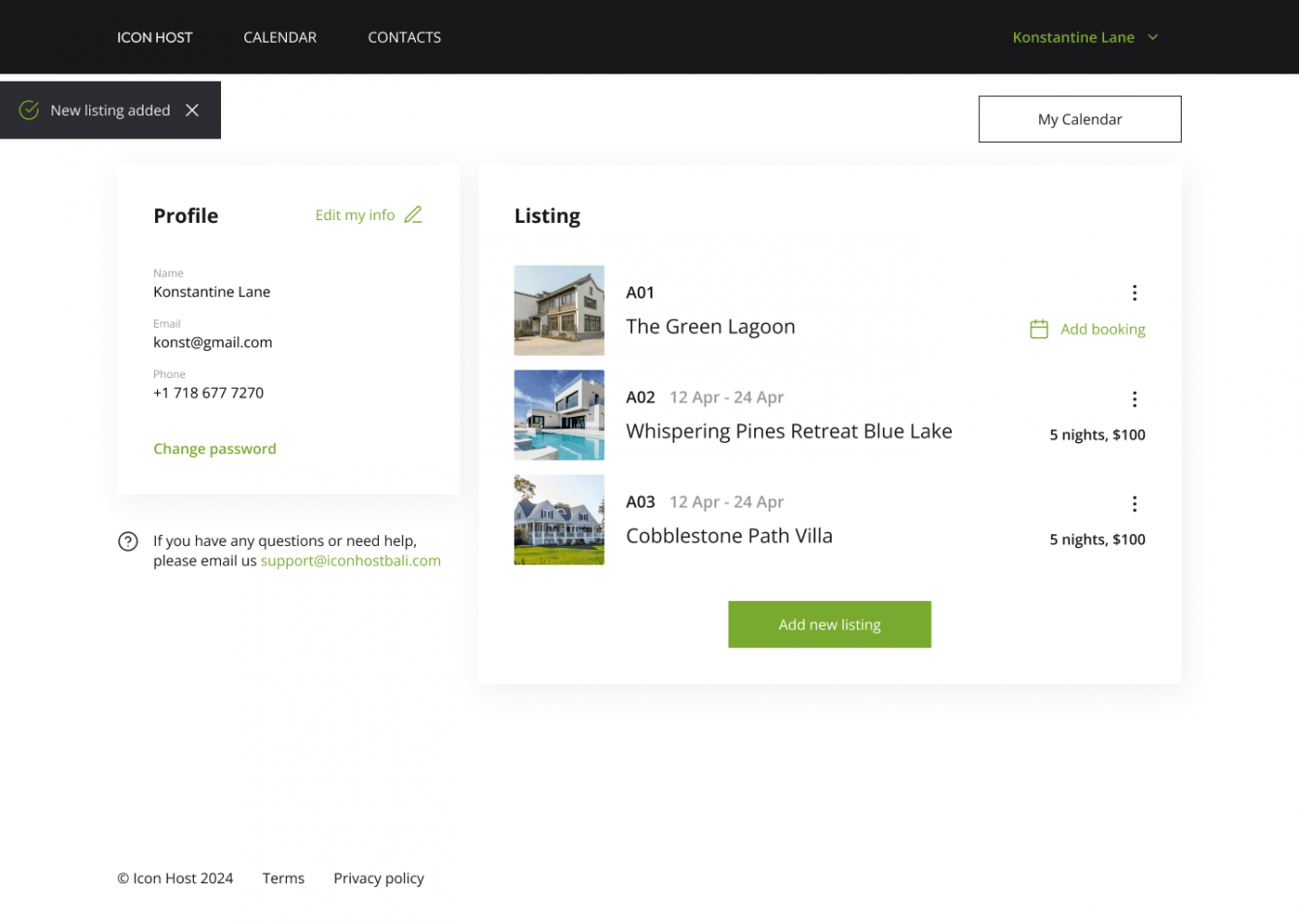The image size is (1299, 924).
Task: Open the Privacy policy footer link
Action: click(379, 878)
